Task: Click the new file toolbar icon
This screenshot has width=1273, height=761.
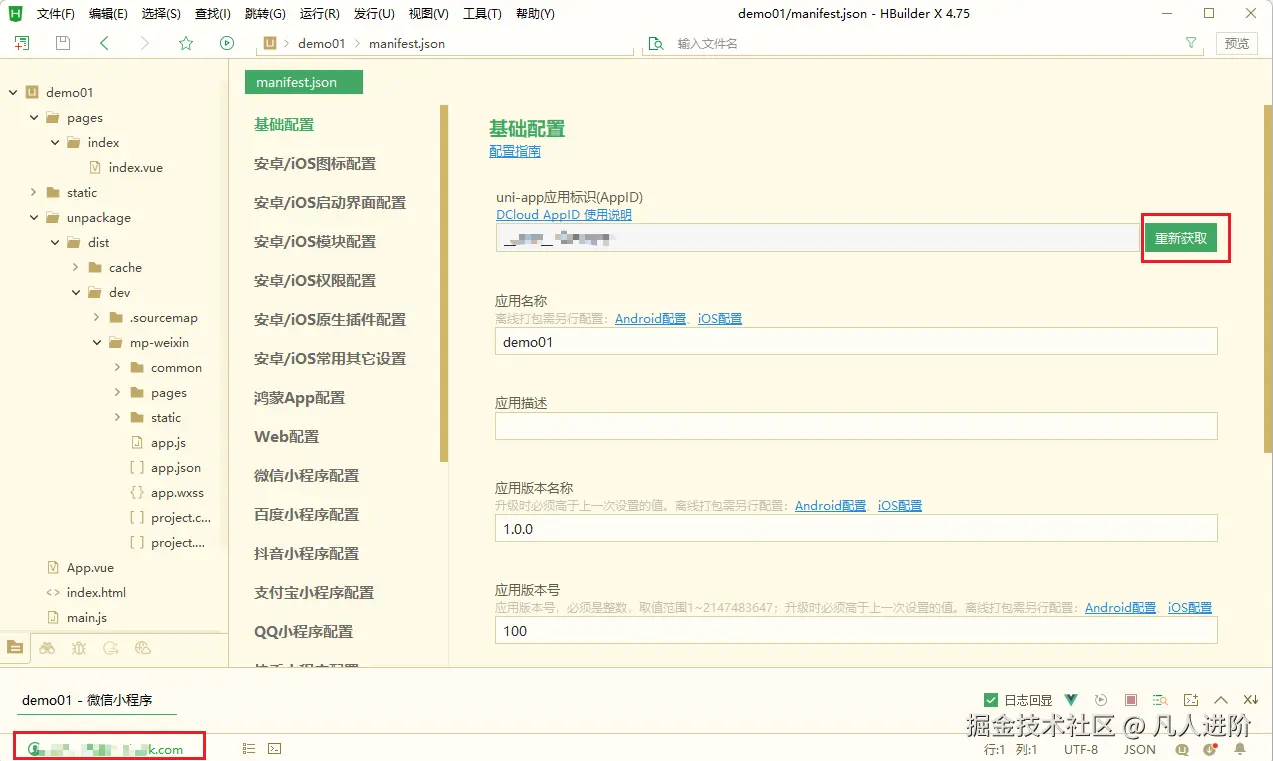Action: click(x=22, y=43)
